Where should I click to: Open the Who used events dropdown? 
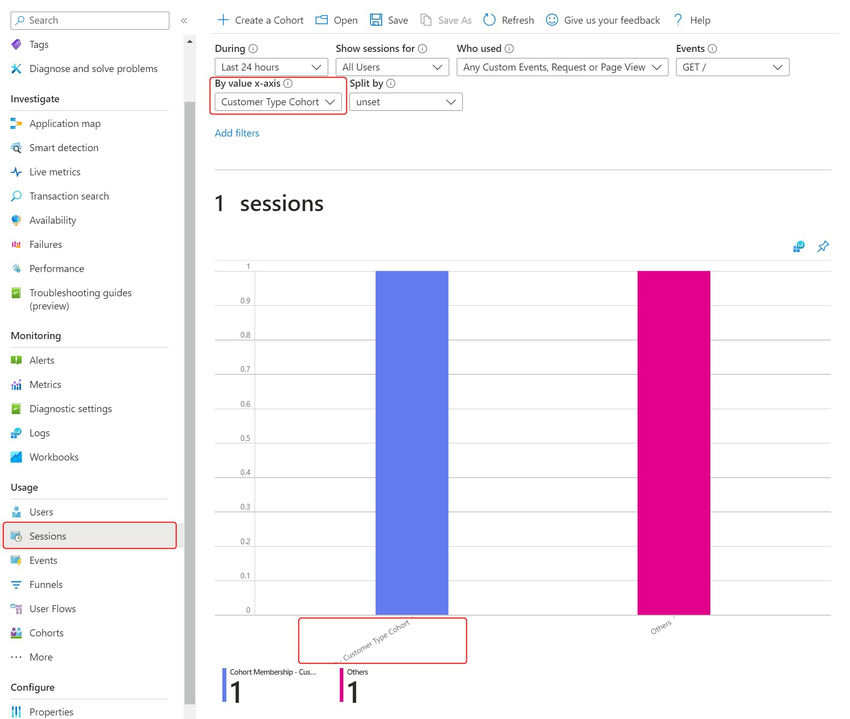coord(562,67)
